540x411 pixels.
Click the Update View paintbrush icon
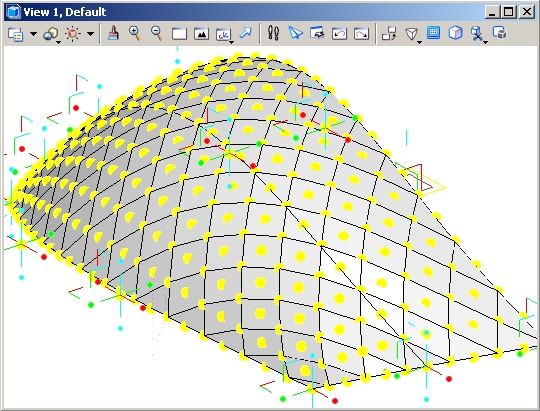[113, 33]
